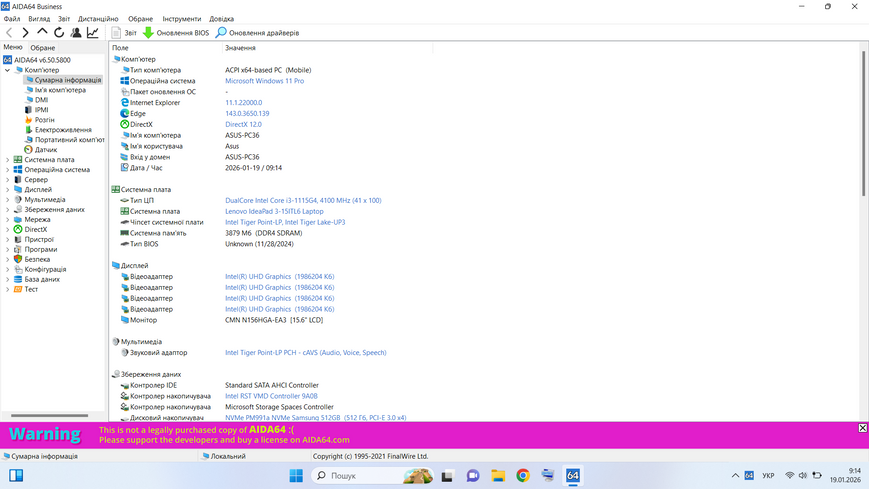869x489 pixels.
Task: Click the Поле column header
Action: (x=165, y=48)
